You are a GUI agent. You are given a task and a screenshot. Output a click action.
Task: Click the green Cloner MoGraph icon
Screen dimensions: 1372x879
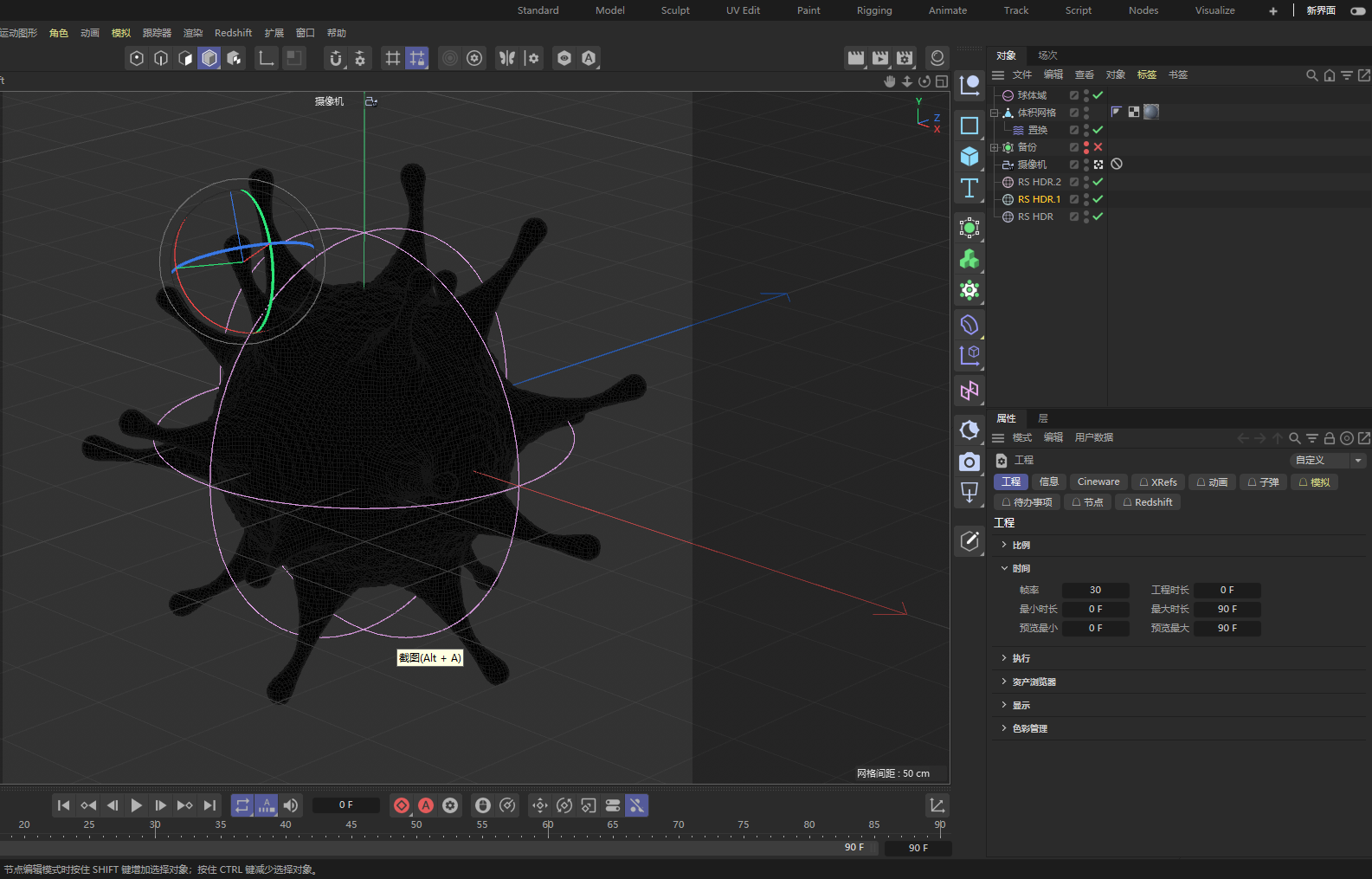[969, 259]
